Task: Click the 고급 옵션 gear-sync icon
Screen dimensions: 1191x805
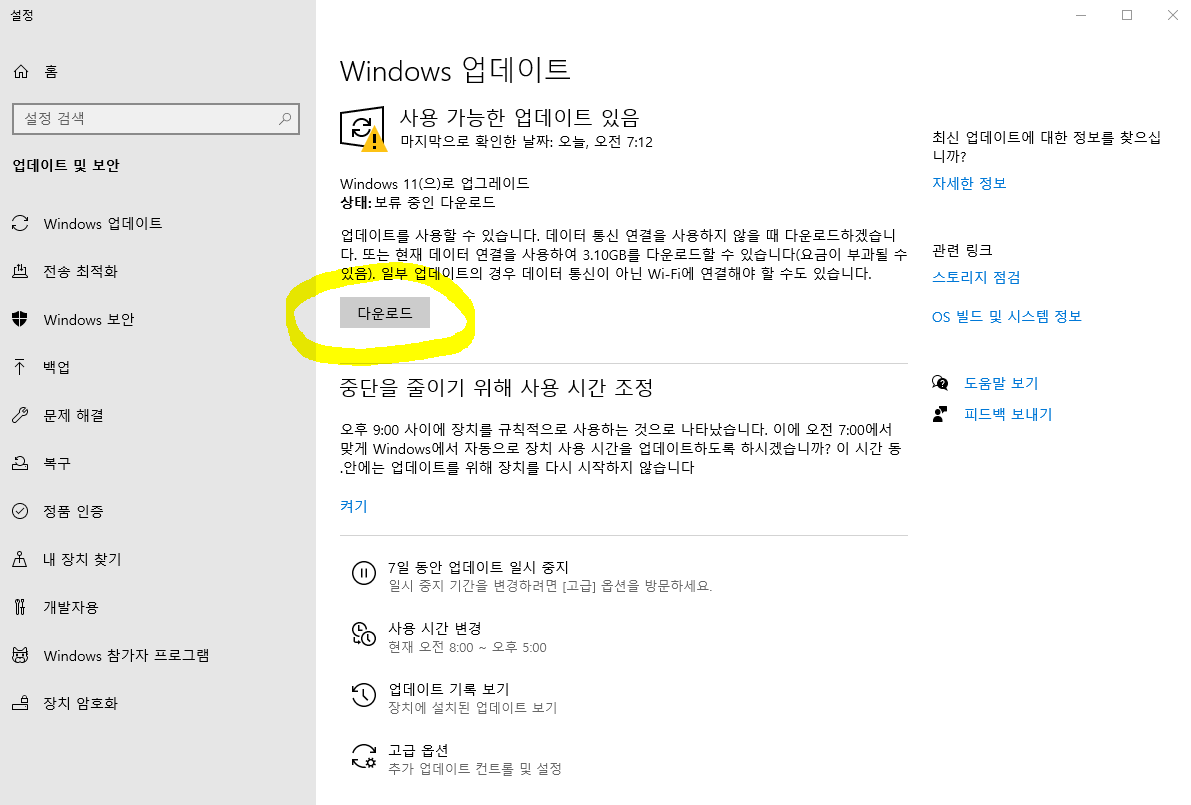Action: pos(364,756)
